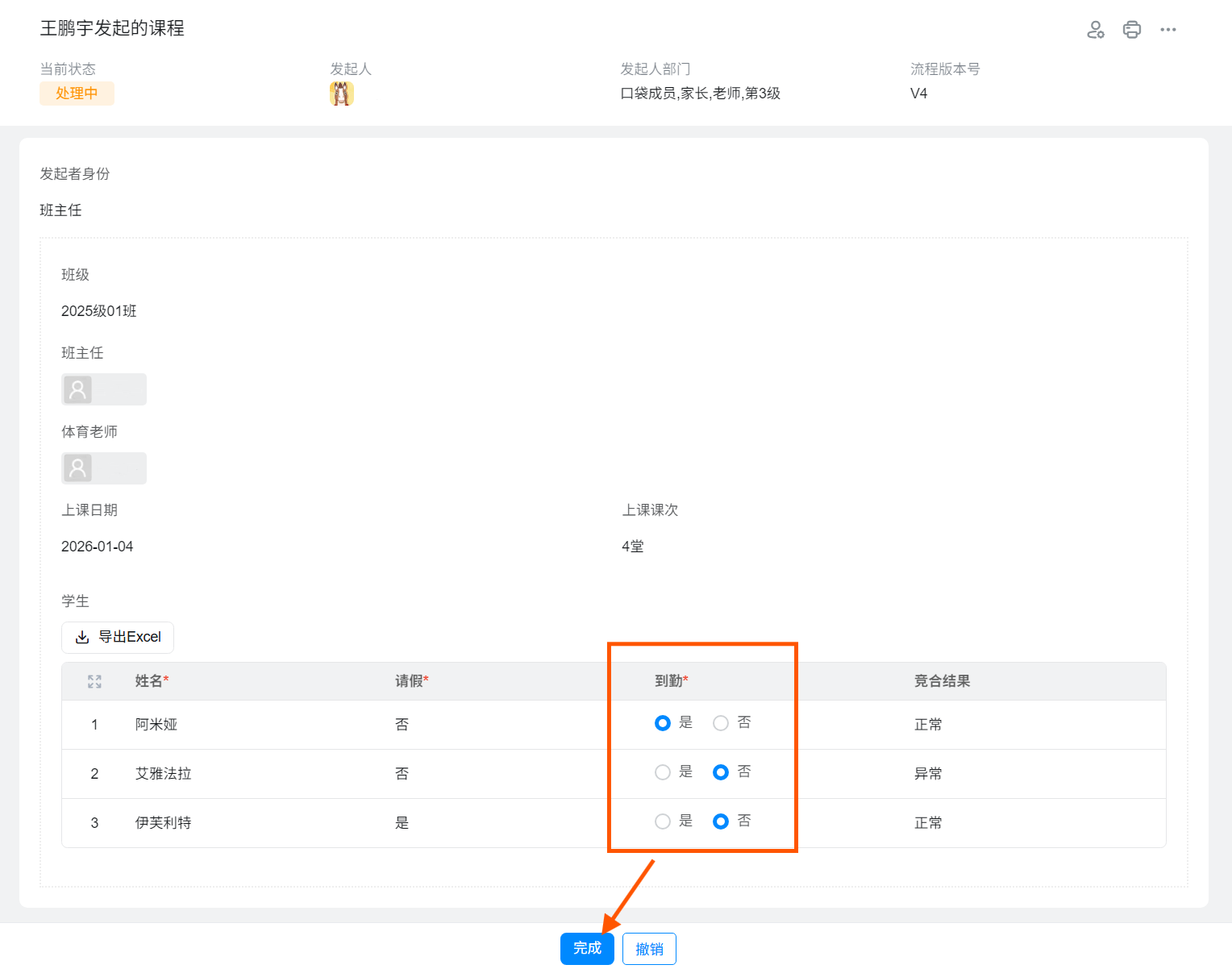Click the 班主任 user avatar placeholder

[78, 389]
